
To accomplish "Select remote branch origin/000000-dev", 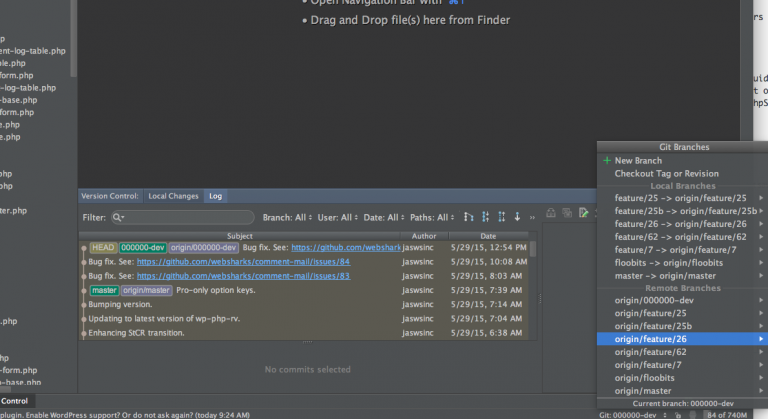I will point(682,300).
